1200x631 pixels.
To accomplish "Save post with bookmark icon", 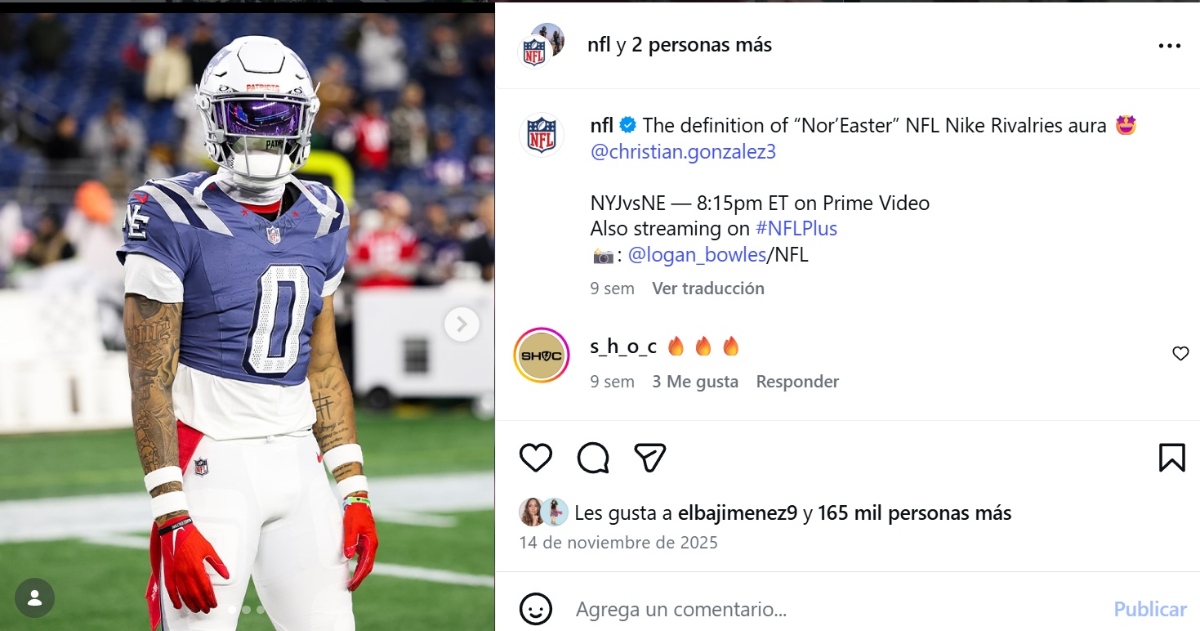I will 1172,457.
